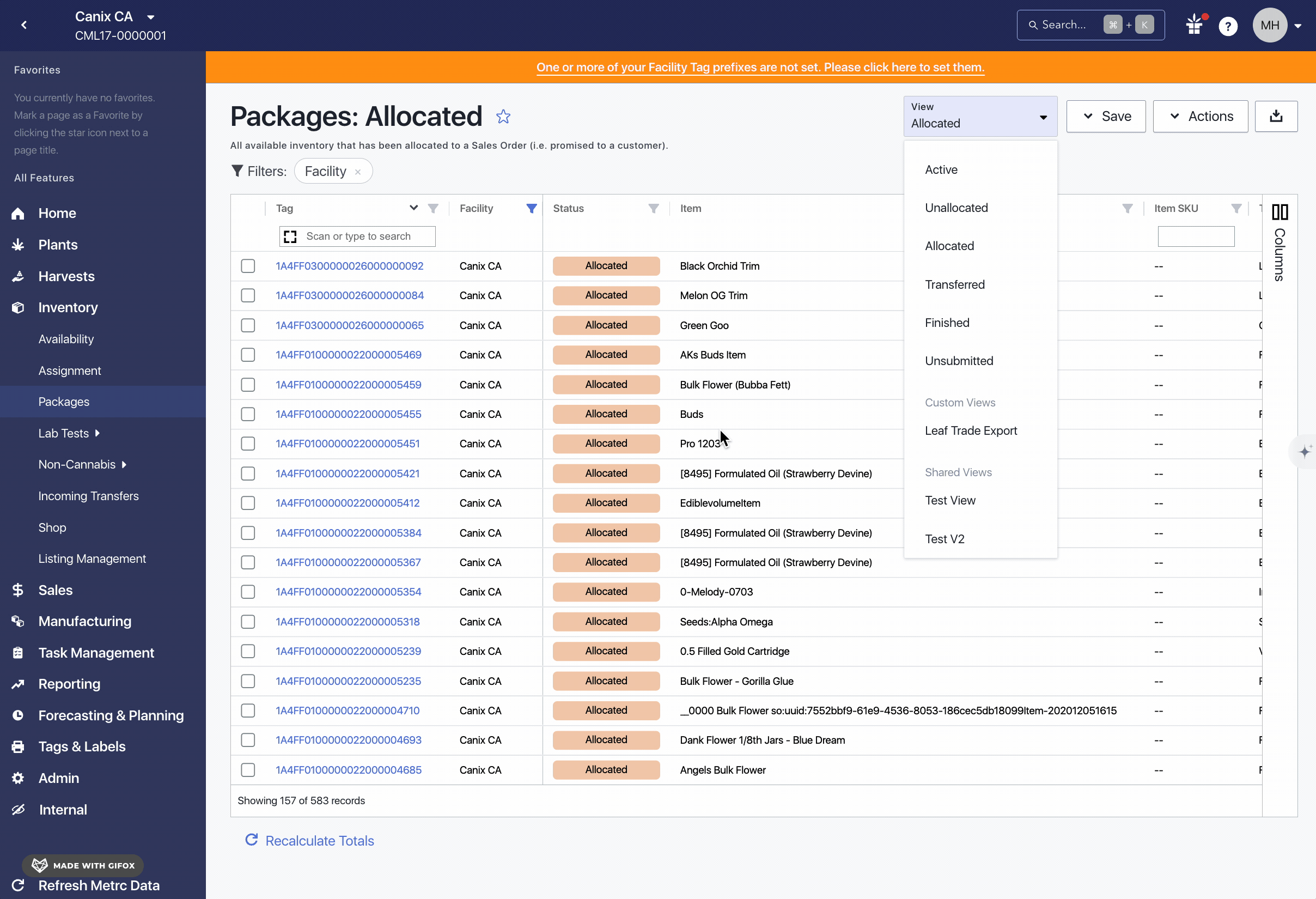Click the Recalculate Totals link
The image size is (1316, 899).
319,840
